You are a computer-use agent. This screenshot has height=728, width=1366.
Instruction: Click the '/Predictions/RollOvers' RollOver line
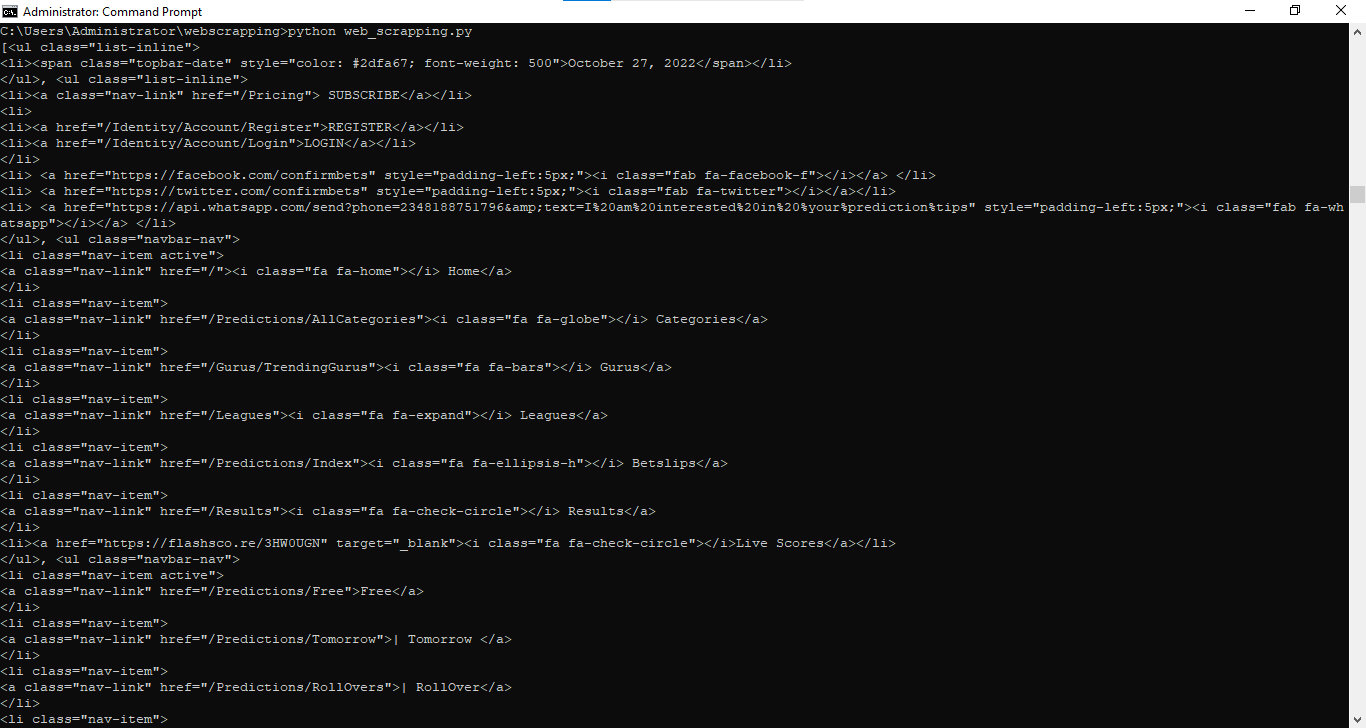pyautogui.click(x=256, y=687)
